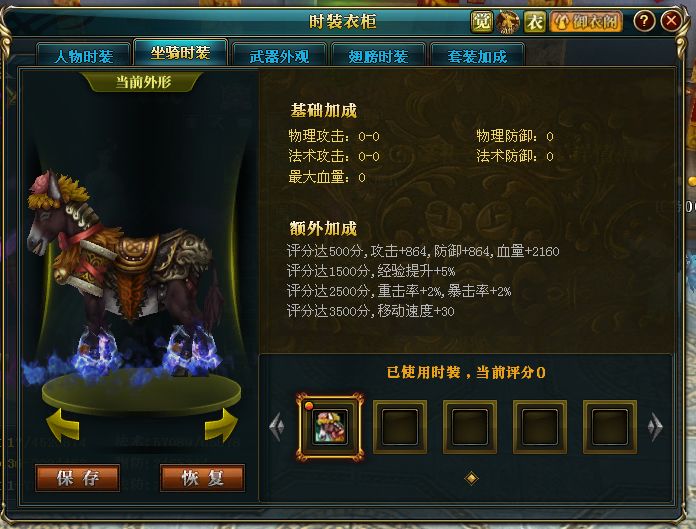
Task: Open the 套装加成 tab
Action: click(477, 55)
